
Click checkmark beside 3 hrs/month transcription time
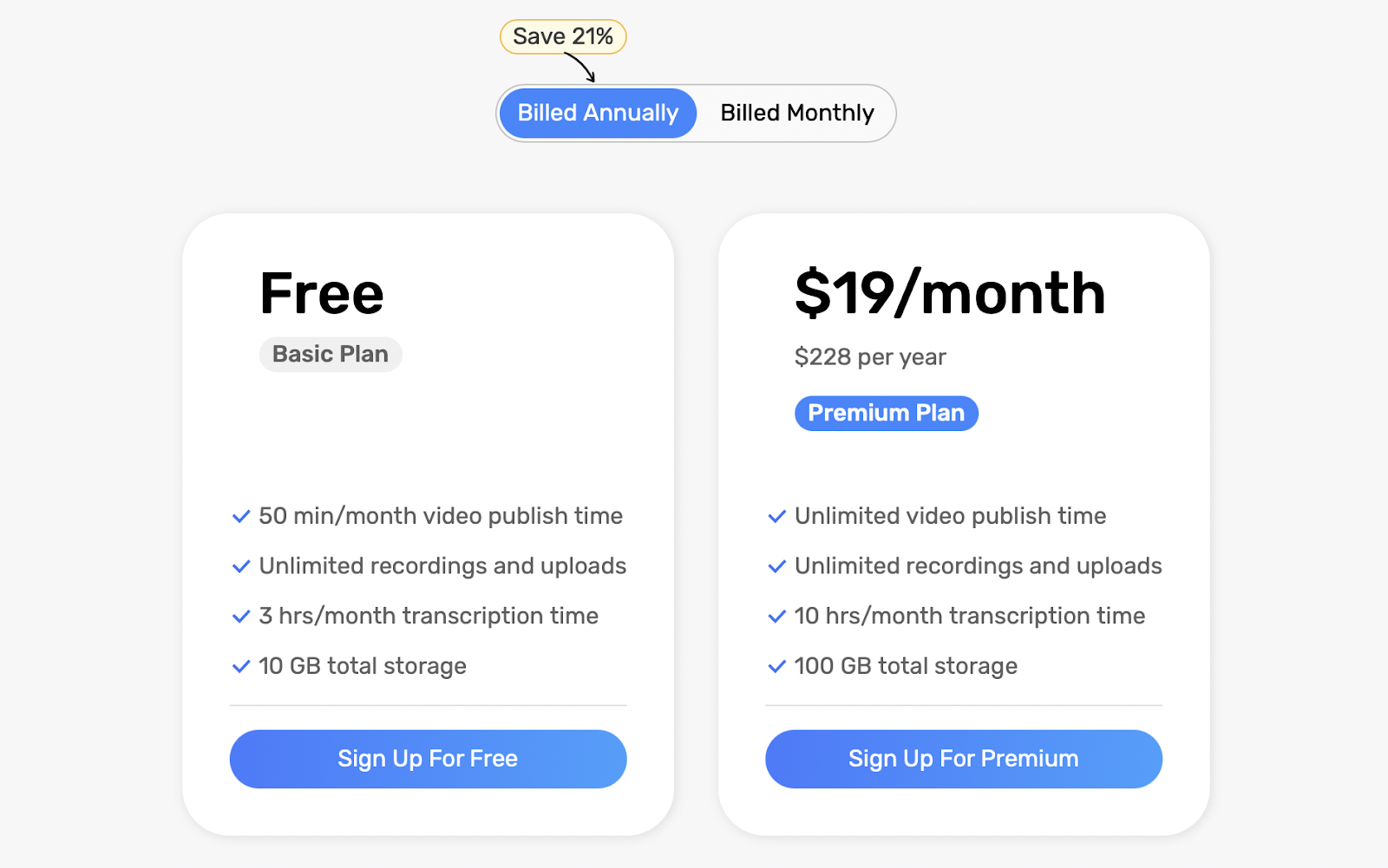tap(241, 617)
